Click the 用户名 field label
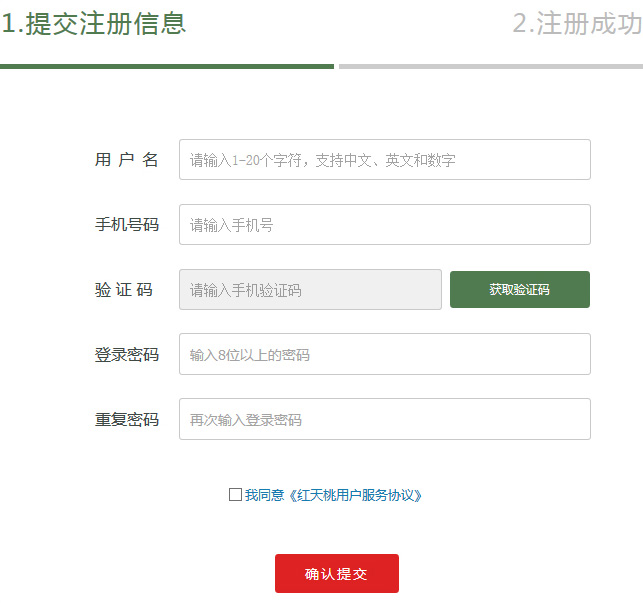The image size is (643, 603). [126, 160]
